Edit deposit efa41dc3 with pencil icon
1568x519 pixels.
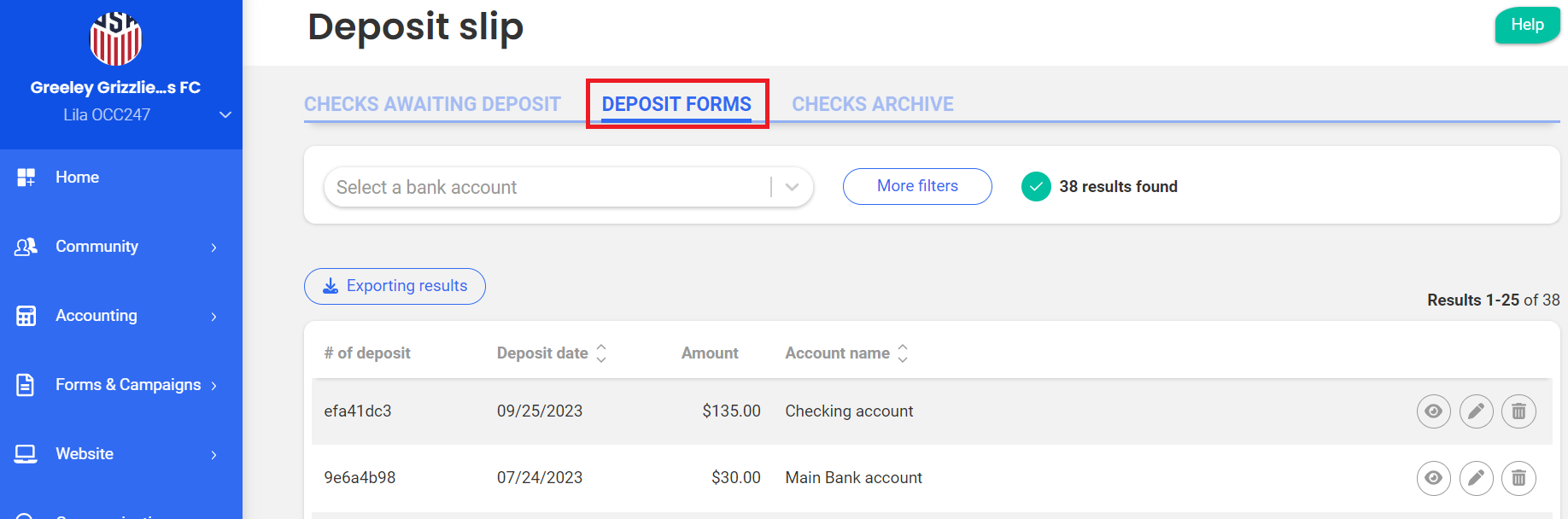[x=1476, y=411]
